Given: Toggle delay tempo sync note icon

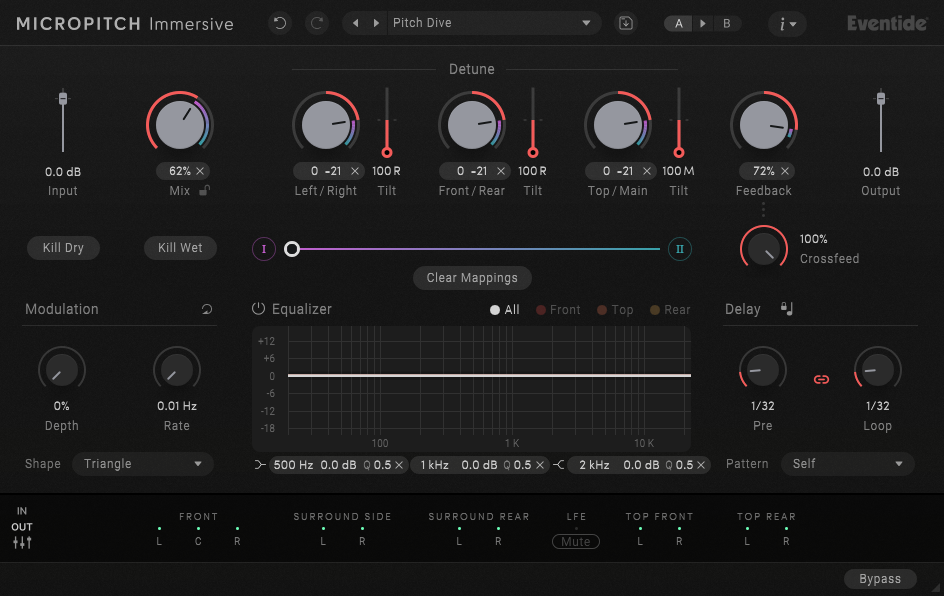Looking at the screenshot, I should pyautogui.click(x=787, y=309).
